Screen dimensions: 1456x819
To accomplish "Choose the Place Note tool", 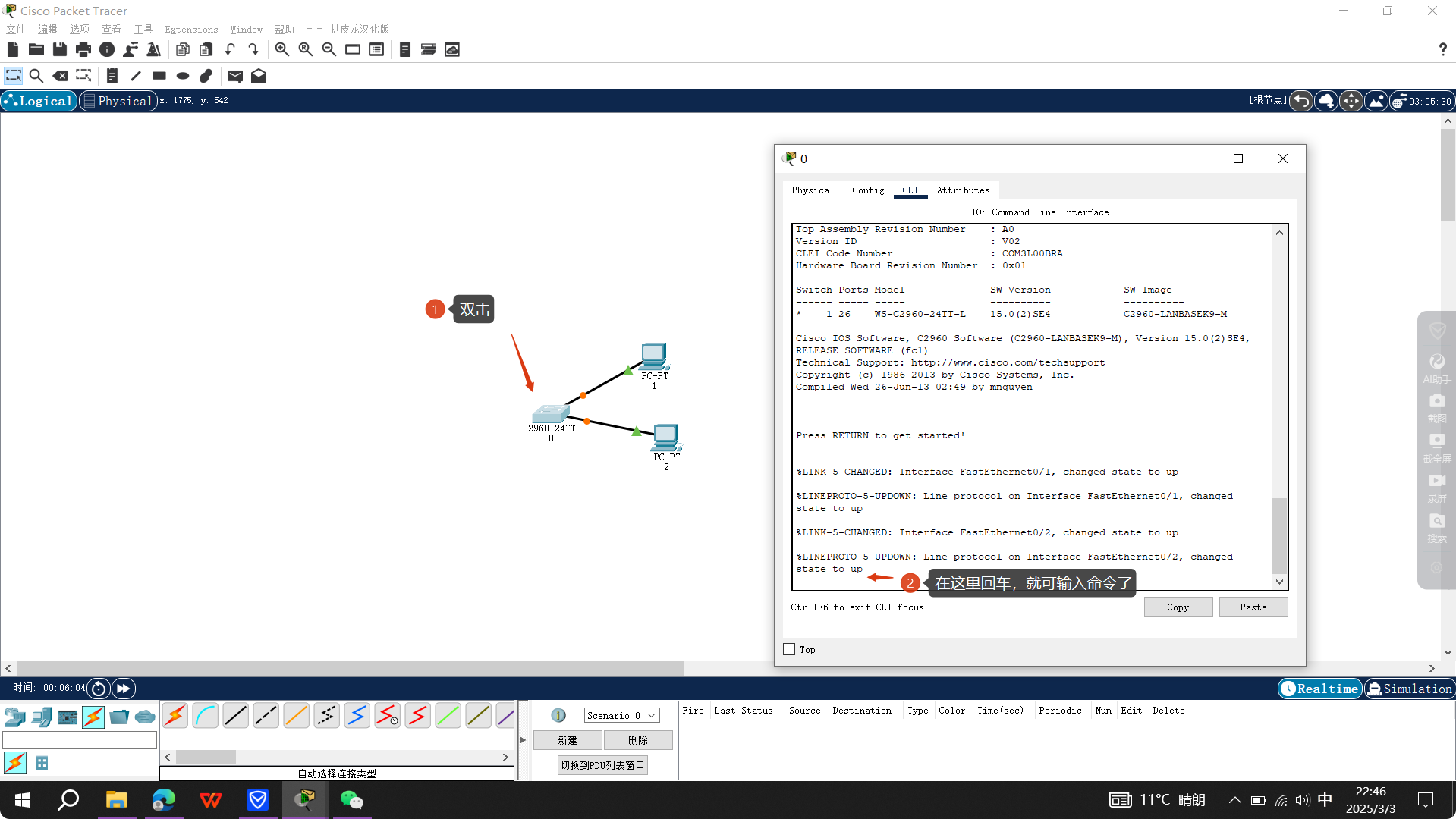I will [112, 76].
